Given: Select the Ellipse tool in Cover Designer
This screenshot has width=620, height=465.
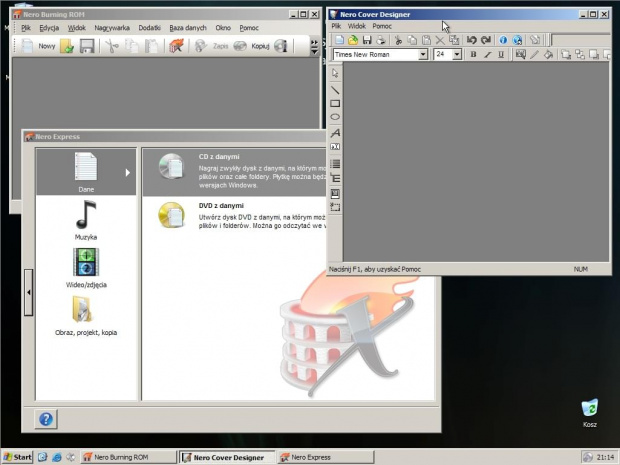Looking at the screenshot, I should coord(335,117).
